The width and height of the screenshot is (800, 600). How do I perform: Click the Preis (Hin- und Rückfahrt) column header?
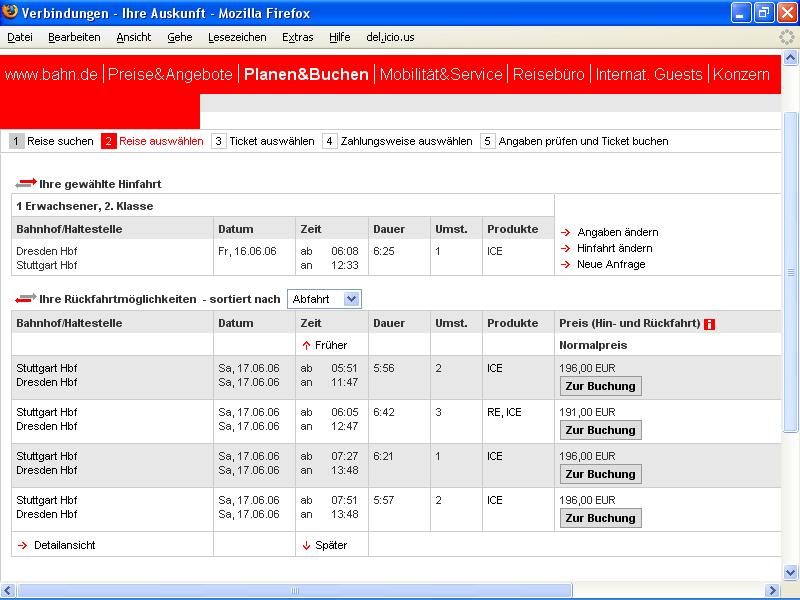(x=630, y=323)
